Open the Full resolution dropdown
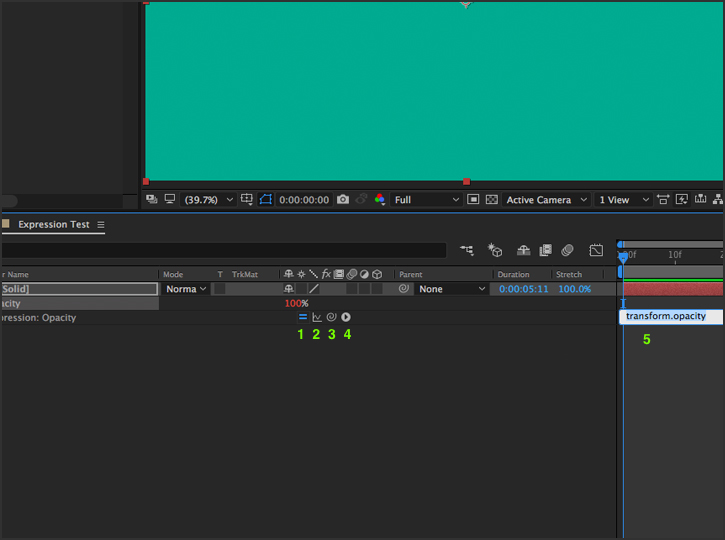The image size is (725, 540). pos(426,200)
